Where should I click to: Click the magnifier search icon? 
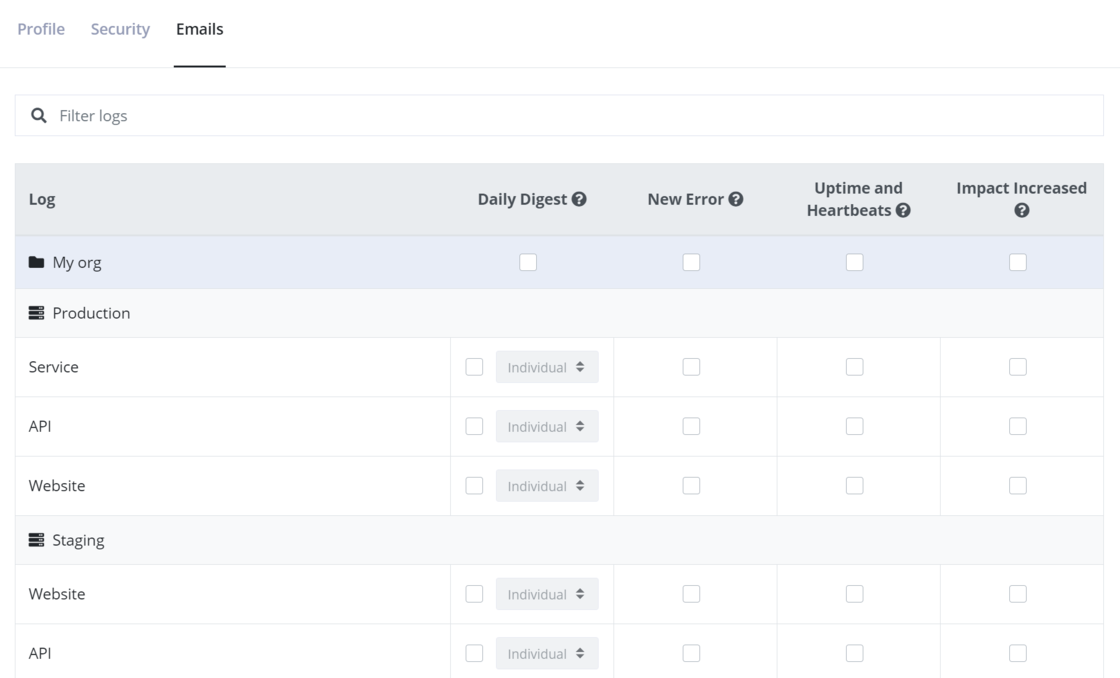point(39,116)
